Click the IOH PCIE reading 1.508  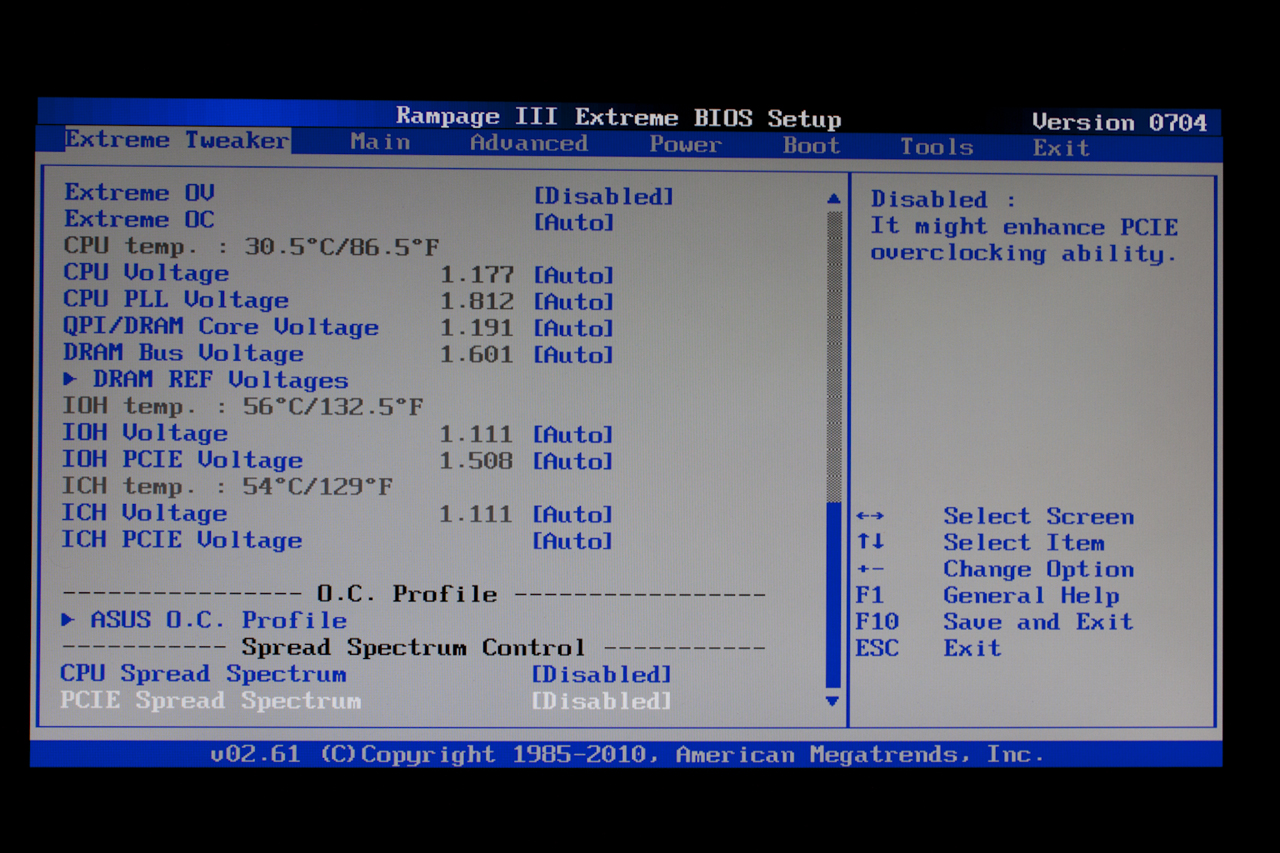tap(476, 461)
